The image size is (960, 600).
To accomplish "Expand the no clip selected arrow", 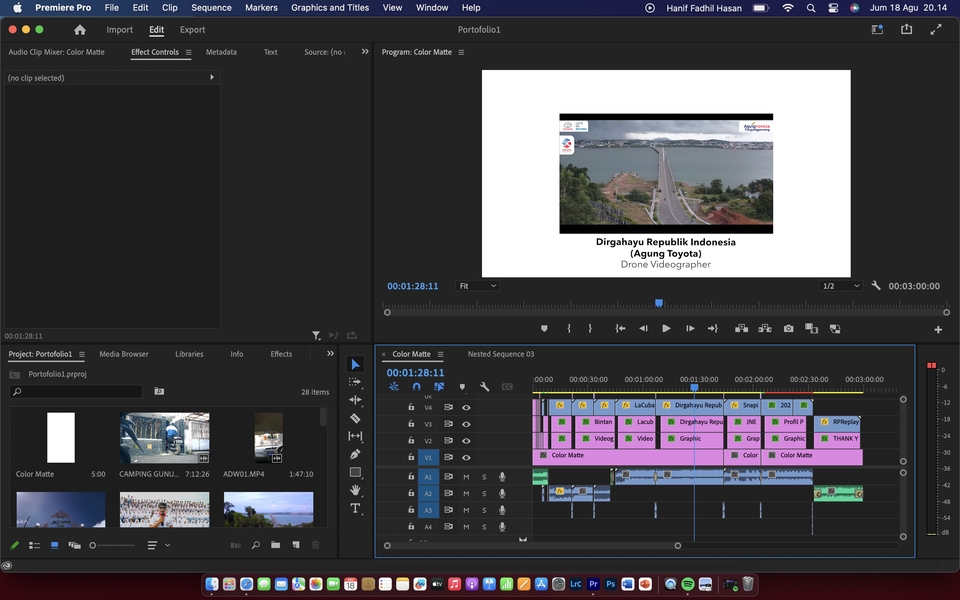I will coord(212,77).
